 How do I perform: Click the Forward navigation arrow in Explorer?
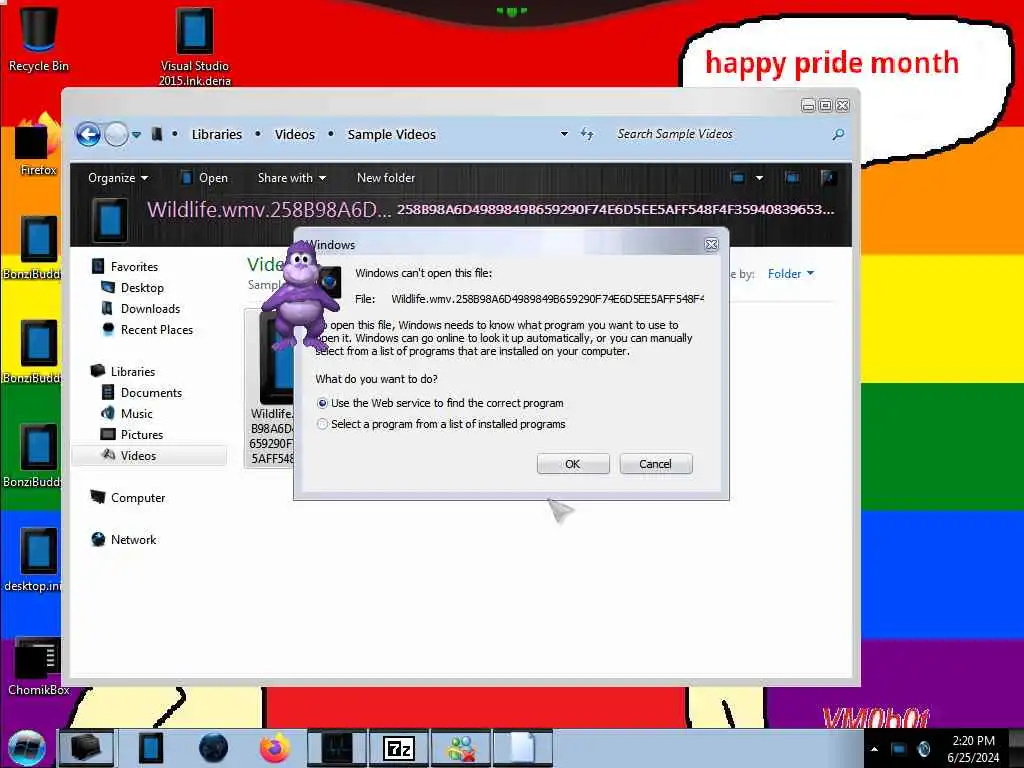116,135
